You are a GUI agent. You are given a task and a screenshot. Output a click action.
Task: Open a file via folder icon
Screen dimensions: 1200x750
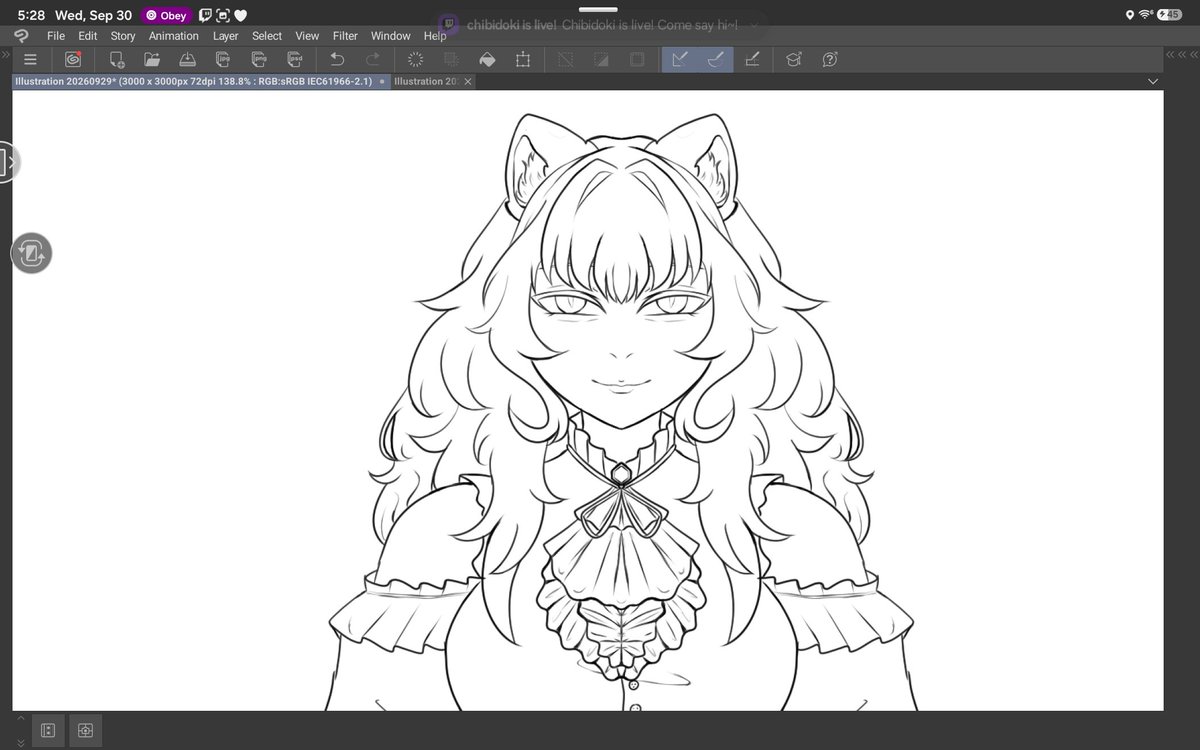point(152,59)
